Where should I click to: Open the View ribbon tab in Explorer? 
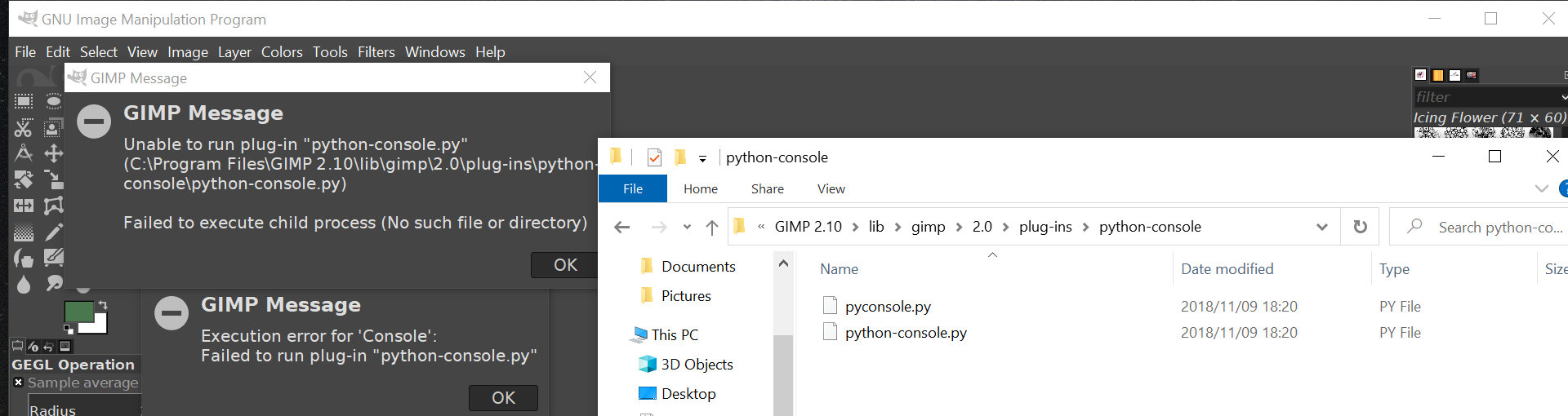point(831,189)
